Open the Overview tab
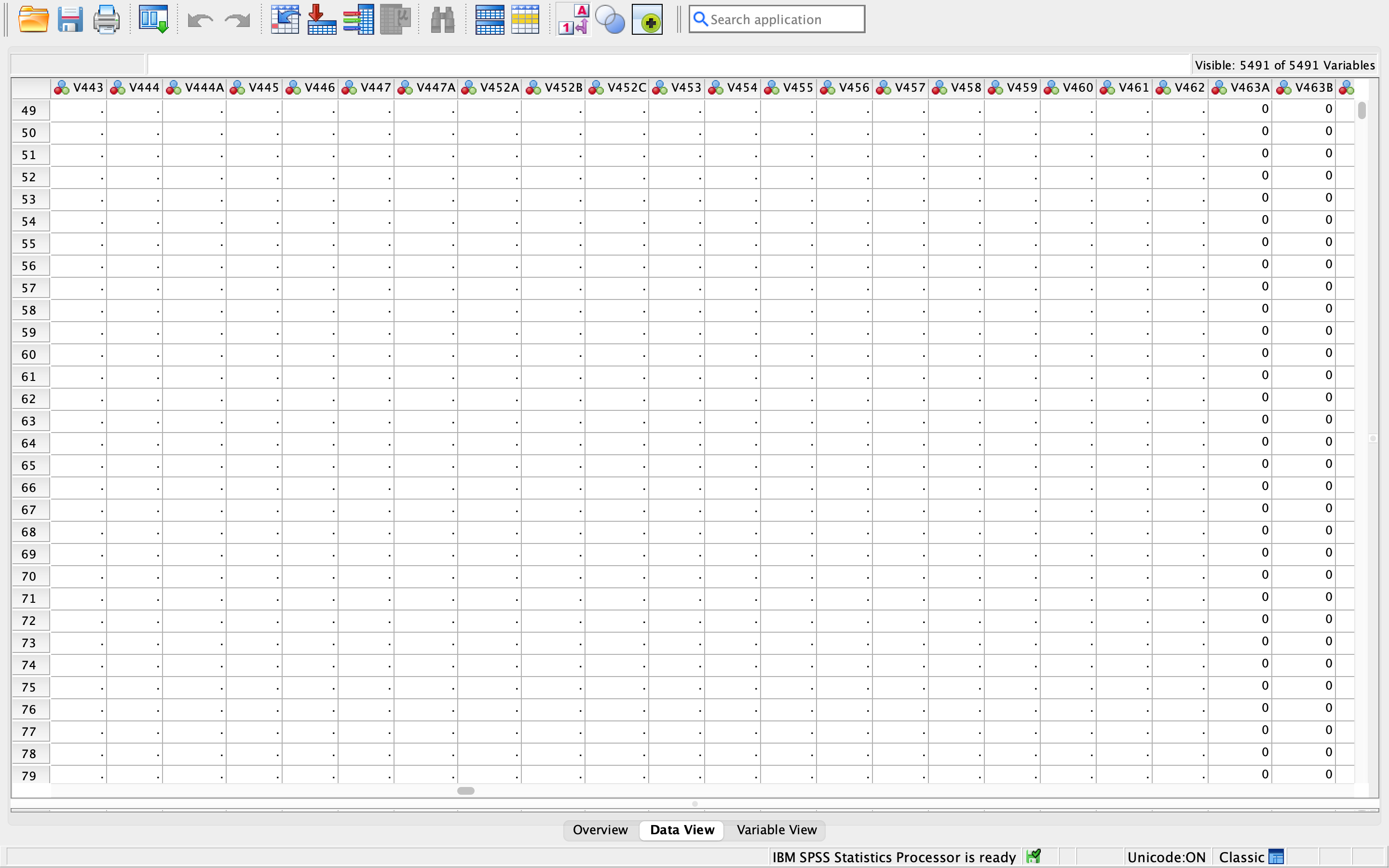Screen dimensions: 1389x868 [x=600, y=829]
